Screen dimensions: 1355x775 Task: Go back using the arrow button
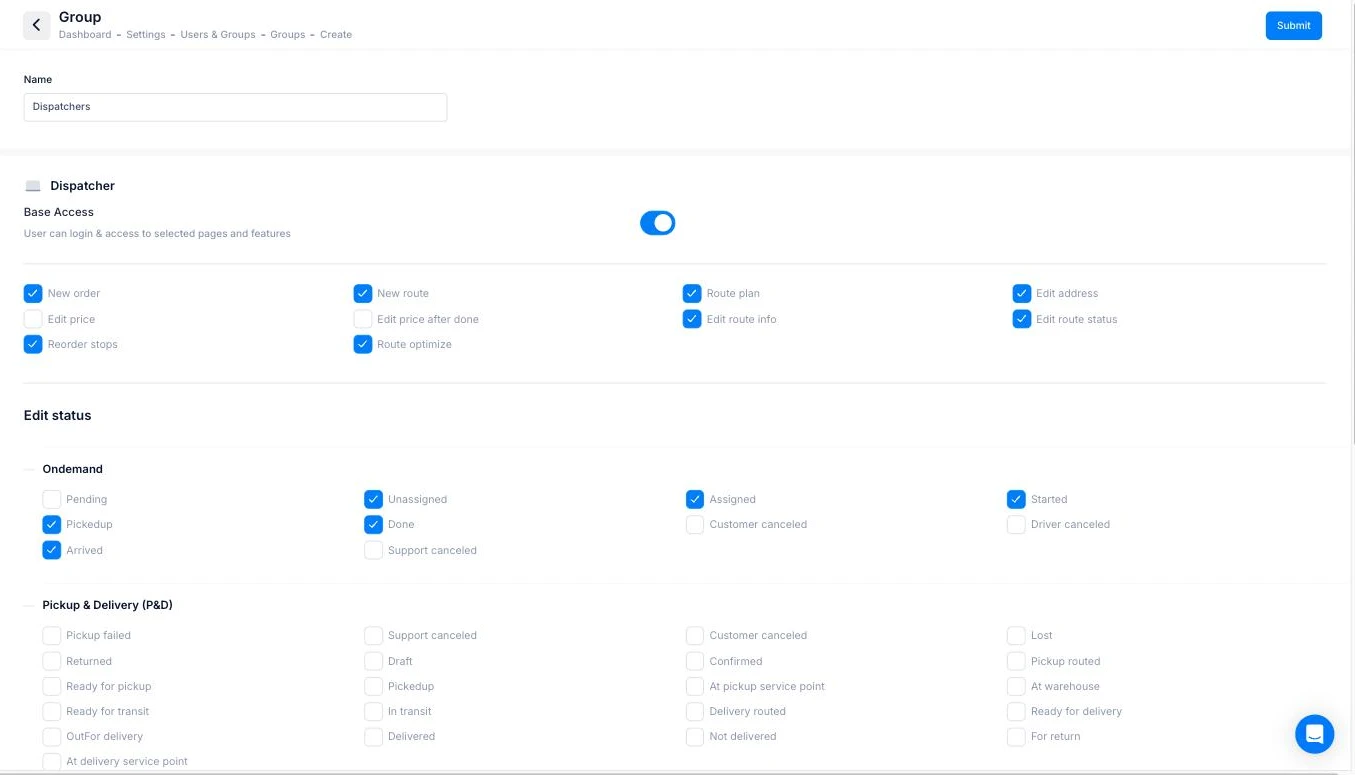(x=37, y=26)
